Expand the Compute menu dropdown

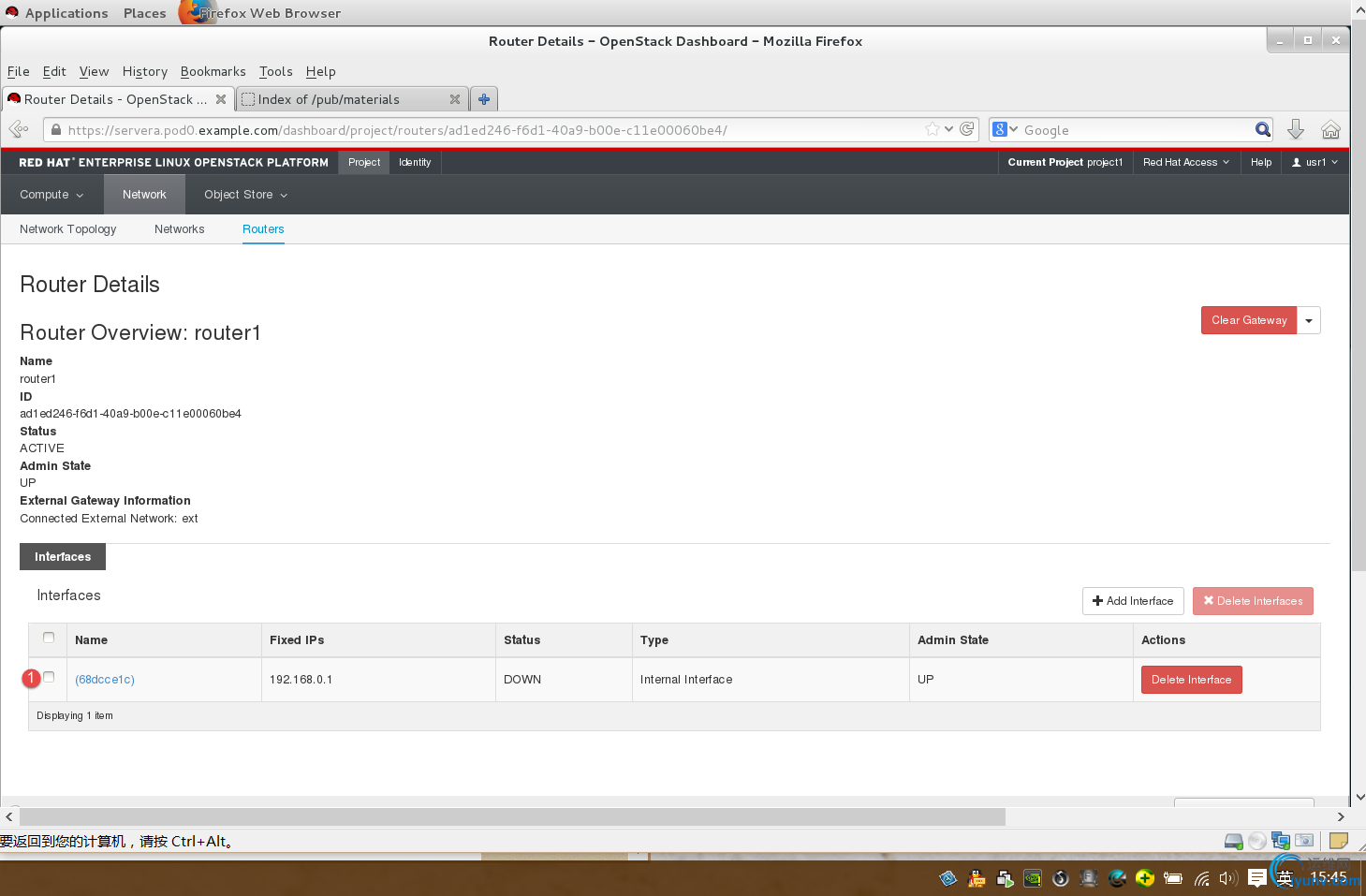click(x=51, y=195)
